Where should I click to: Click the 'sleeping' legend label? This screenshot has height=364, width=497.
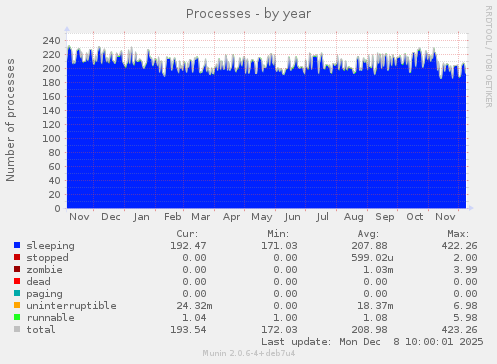50,246
